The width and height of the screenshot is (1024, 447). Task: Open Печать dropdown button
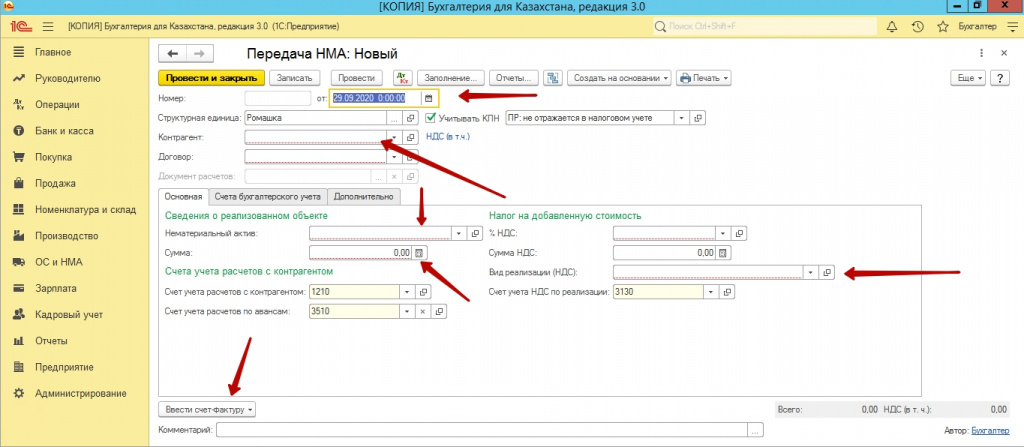point(703,78)
